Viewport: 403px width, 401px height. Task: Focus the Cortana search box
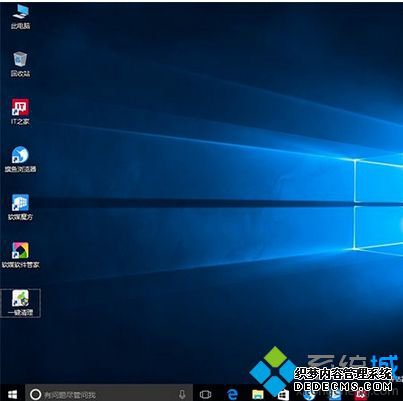click(109, 394)
